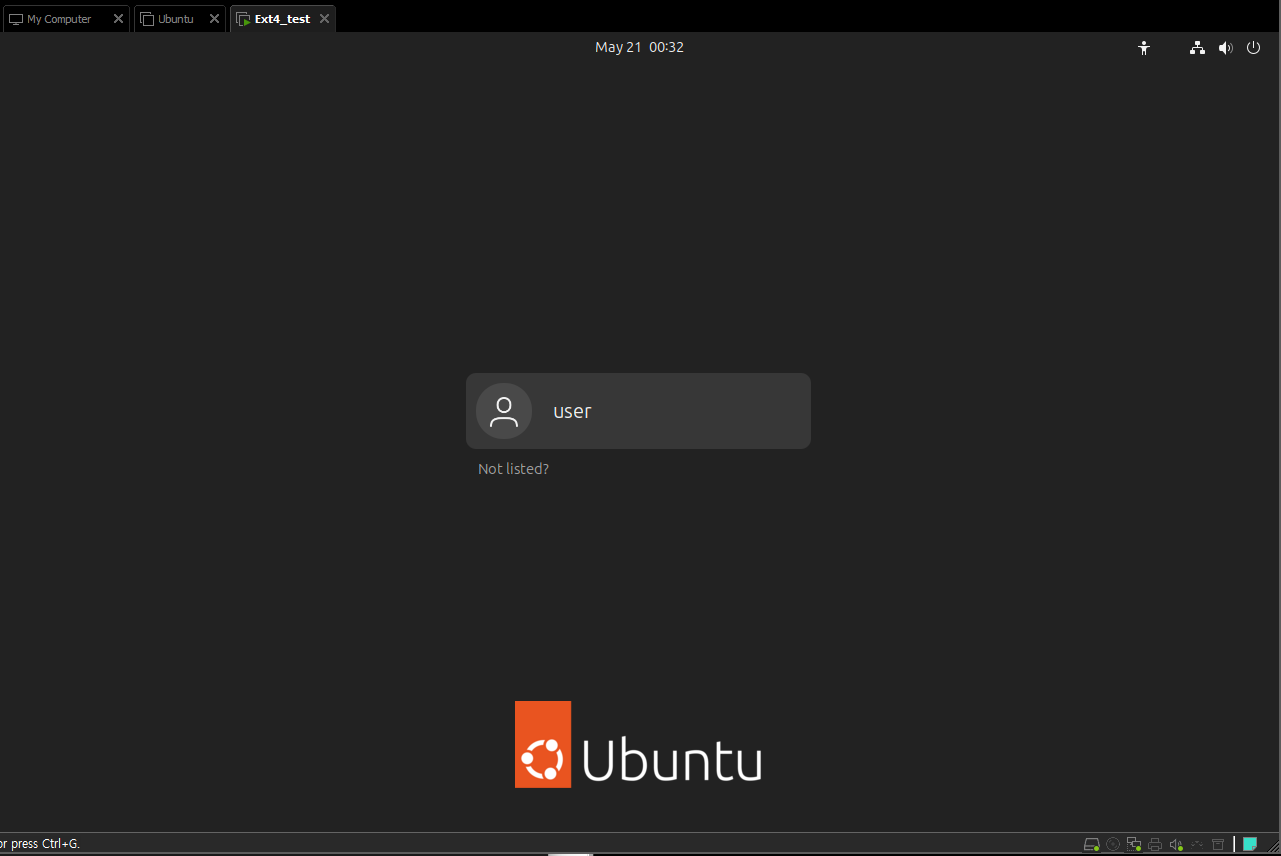Click the user avatar icon
Viewport: 1281px width, 856px height.
click(x=504, y=411)
